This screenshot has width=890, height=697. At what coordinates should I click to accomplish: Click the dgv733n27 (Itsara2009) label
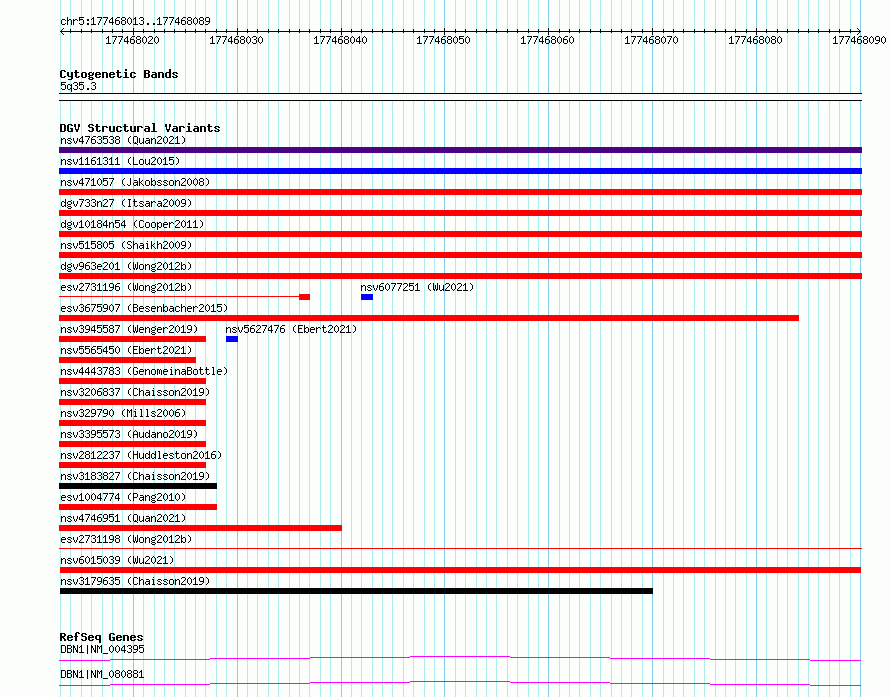click(x=126, y=203)
